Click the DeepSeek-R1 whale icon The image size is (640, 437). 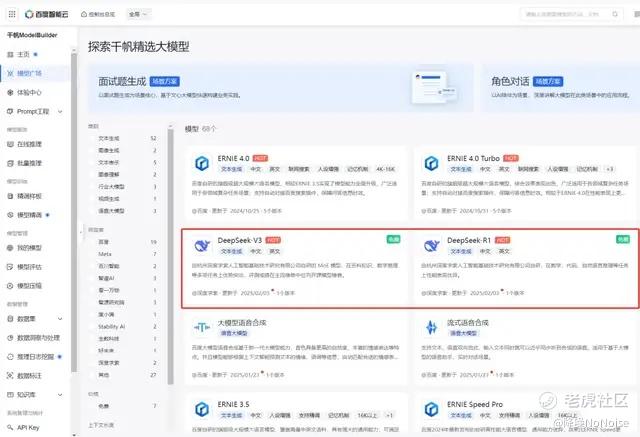point(431,245)
